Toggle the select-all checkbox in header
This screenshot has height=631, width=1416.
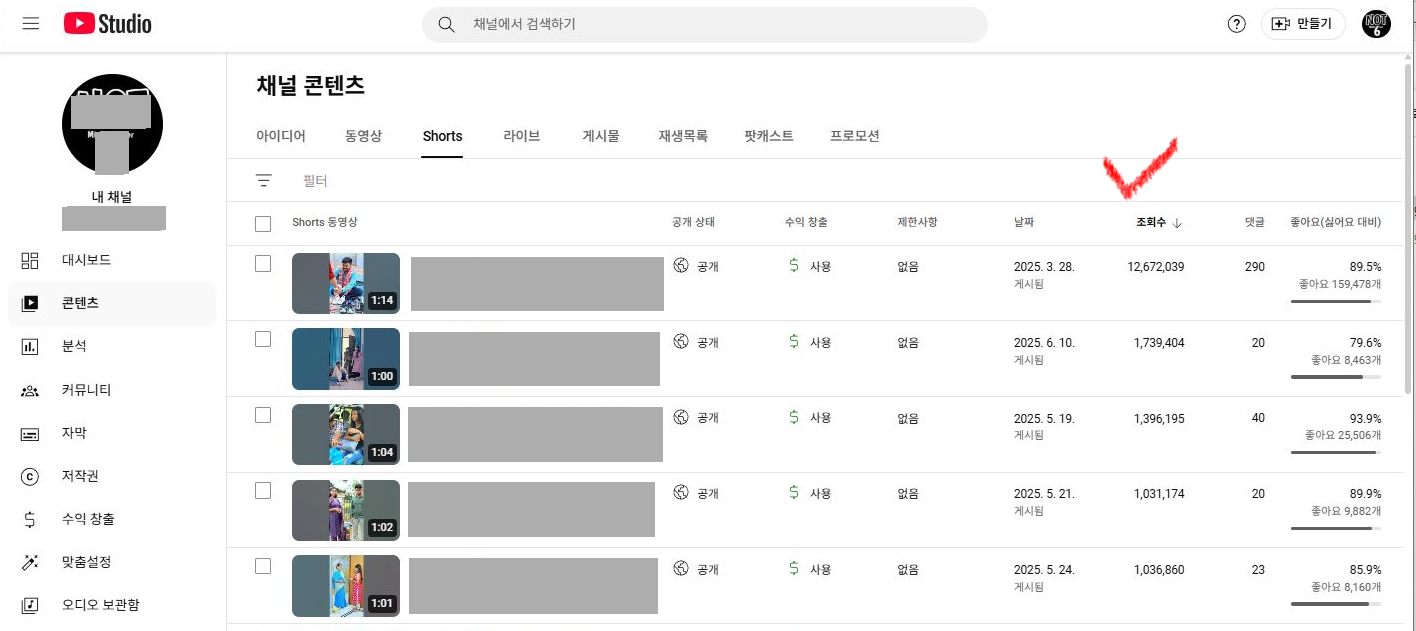point(263,223)
